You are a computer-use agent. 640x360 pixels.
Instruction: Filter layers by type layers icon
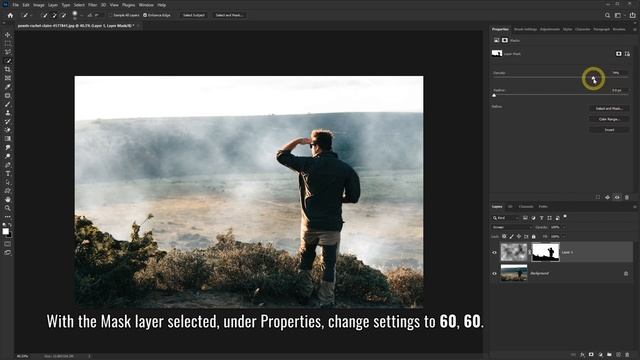coord(541,218)
